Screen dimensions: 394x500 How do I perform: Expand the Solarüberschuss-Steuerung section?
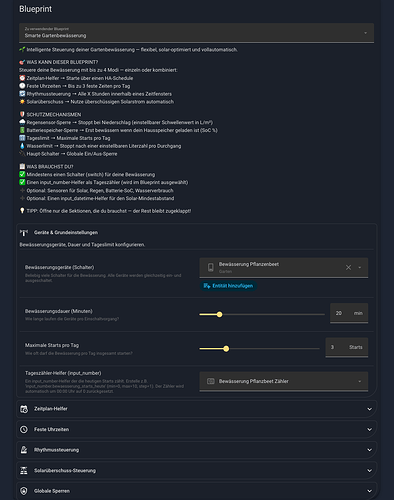pos(196,471)
